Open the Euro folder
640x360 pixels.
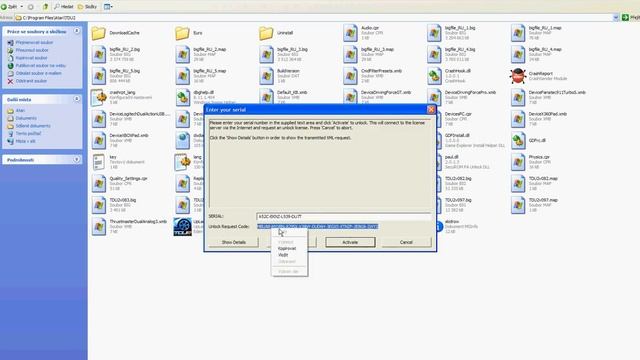[x=182, y=33]
